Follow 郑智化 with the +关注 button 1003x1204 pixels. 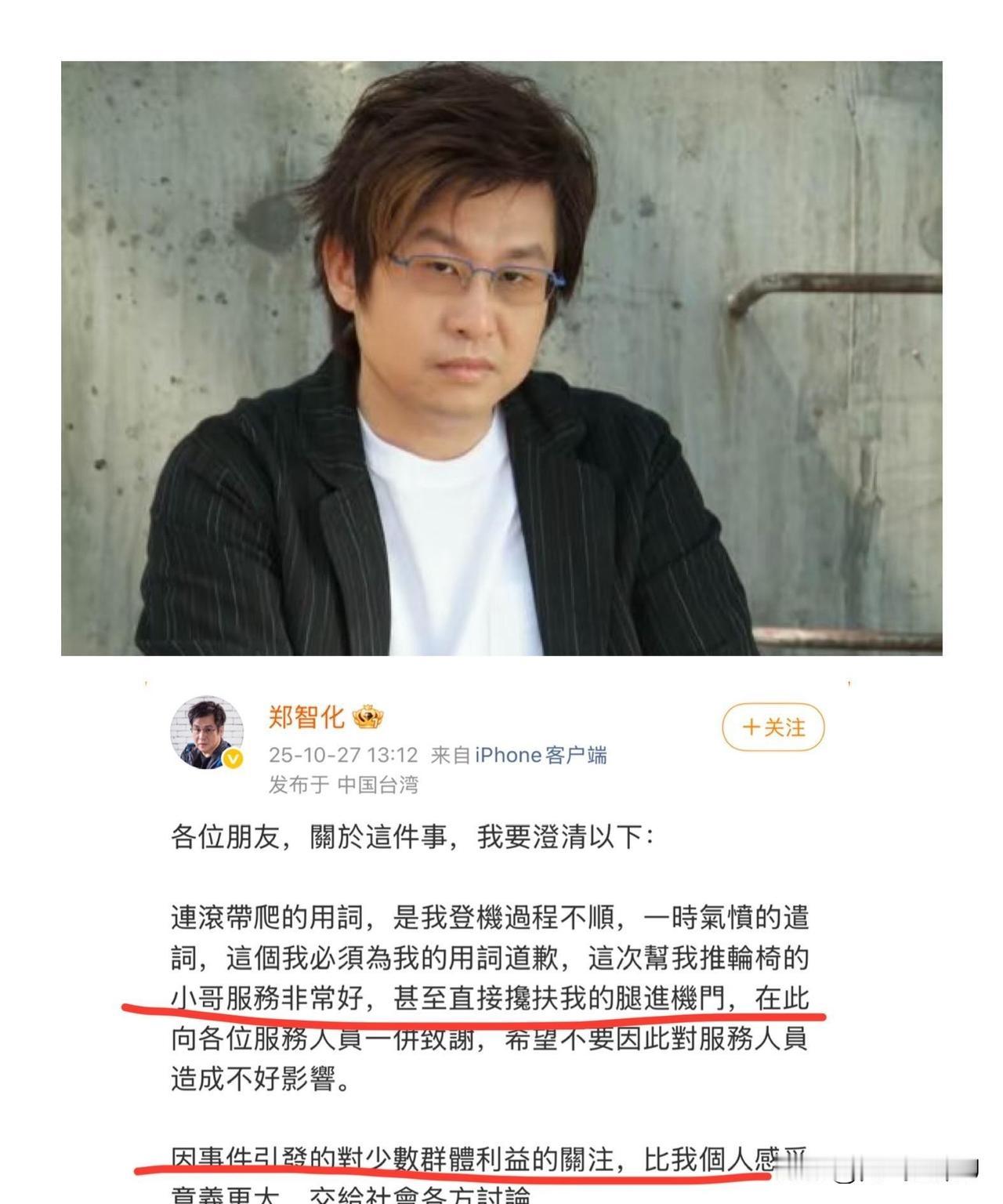[x=773, y=727]
